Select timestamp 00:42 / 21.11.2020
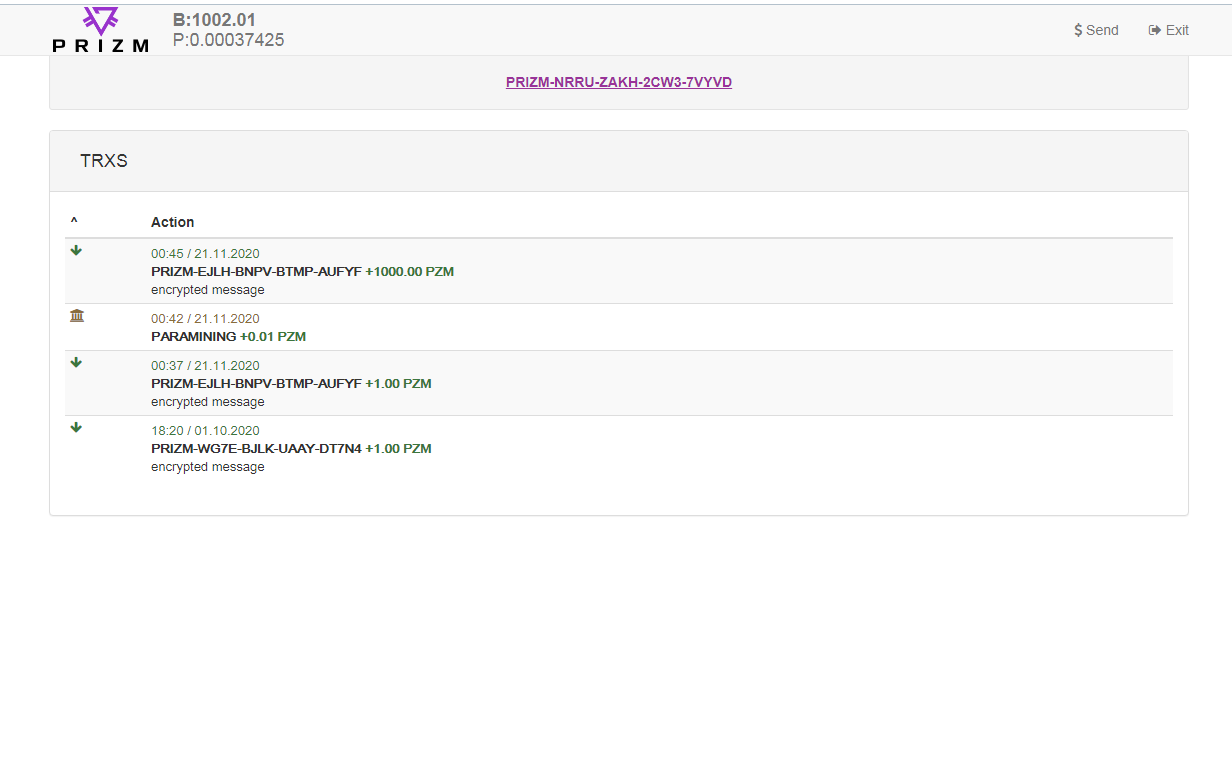This screenshot has height=758, width=1232. tap(205, 319)
